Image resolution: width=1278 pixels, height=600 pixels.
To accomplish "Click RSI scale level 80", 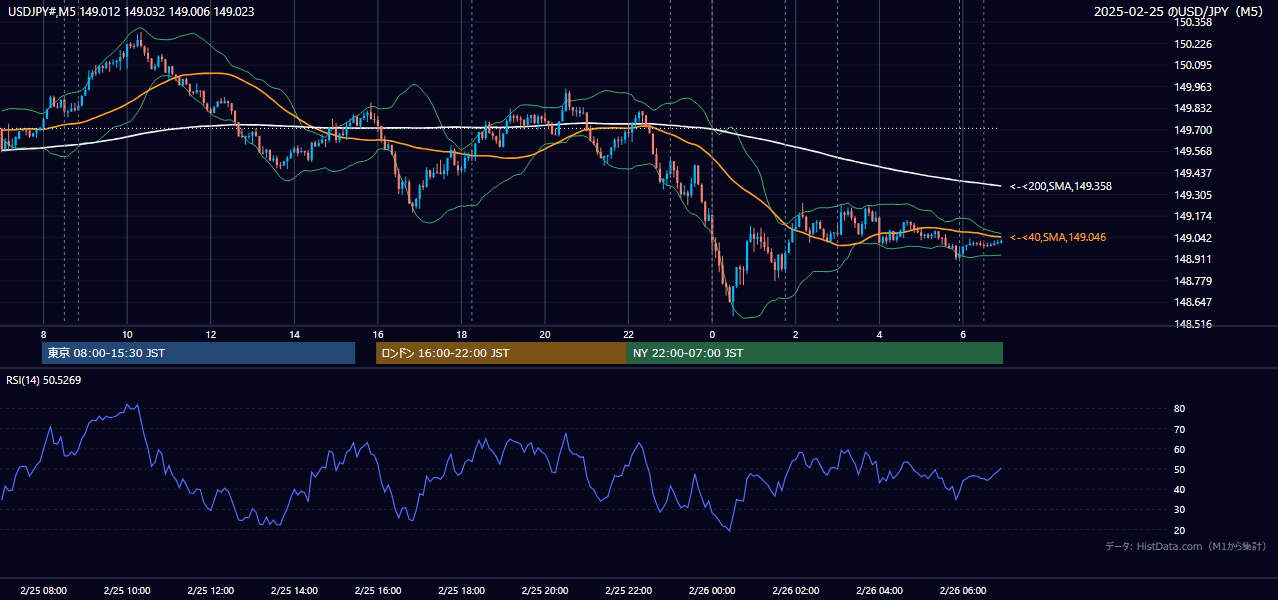I will point(1180,409).
